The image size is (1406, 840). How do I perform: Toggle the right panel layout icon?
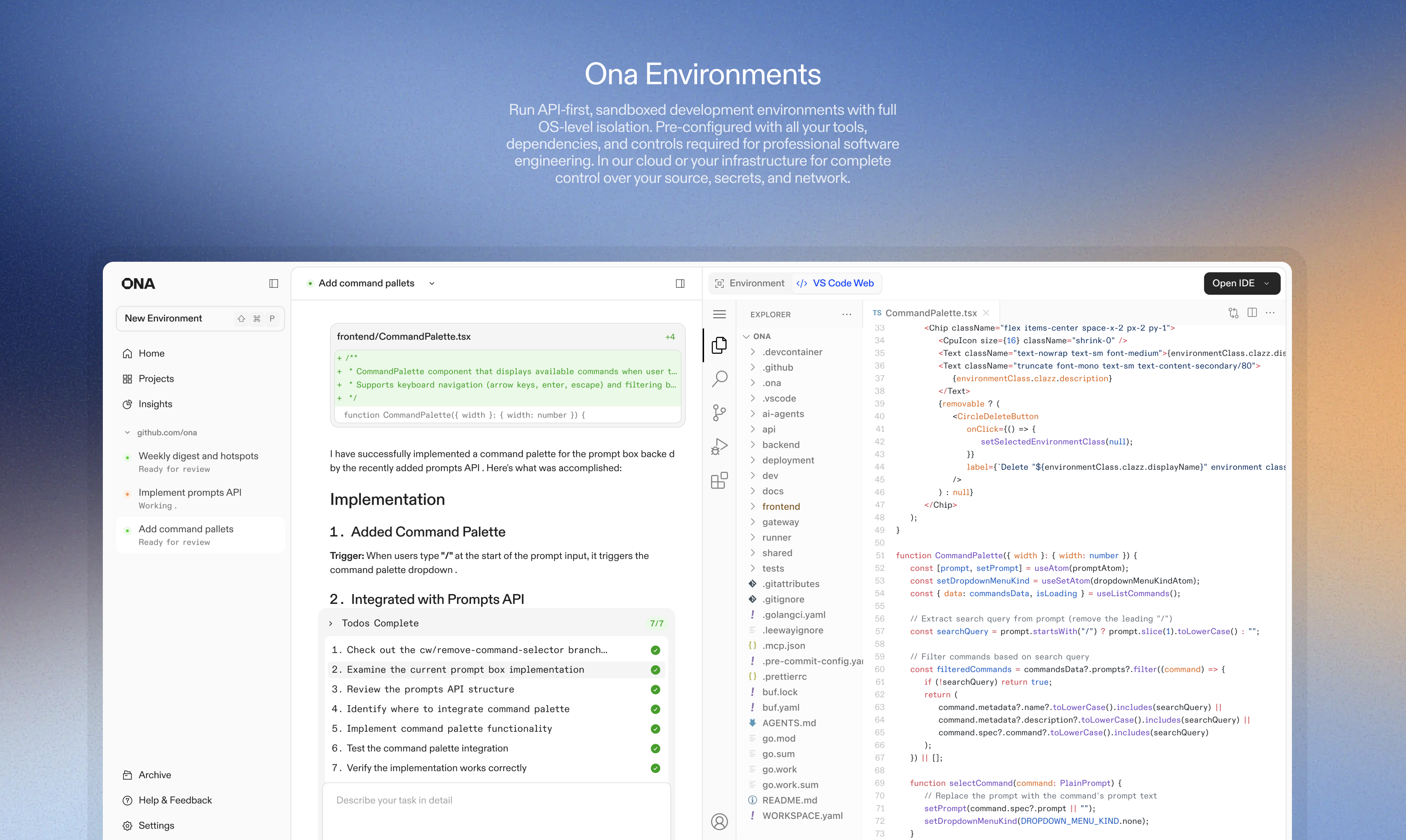[680, 284]
